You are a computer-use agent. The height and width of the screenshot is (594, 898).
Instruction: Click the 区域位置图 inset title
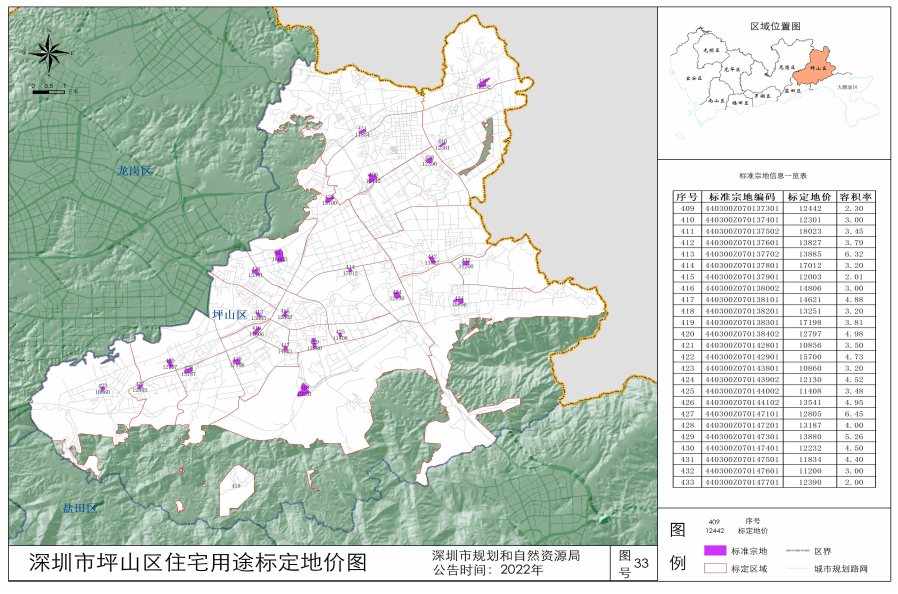[776, 26]
